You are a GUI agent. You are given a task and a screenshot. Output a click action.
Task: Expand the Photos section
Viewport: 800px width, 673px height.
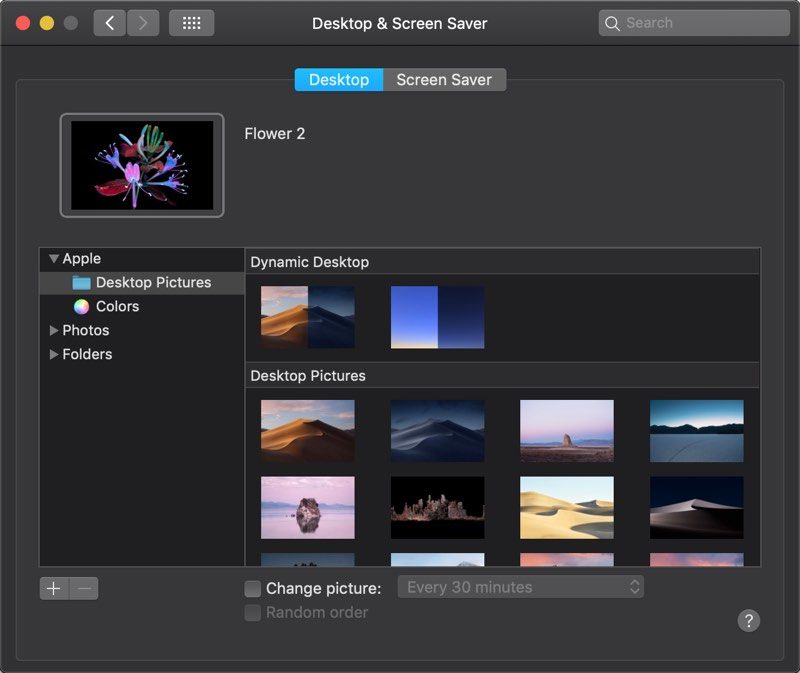[x=54, y=331]
